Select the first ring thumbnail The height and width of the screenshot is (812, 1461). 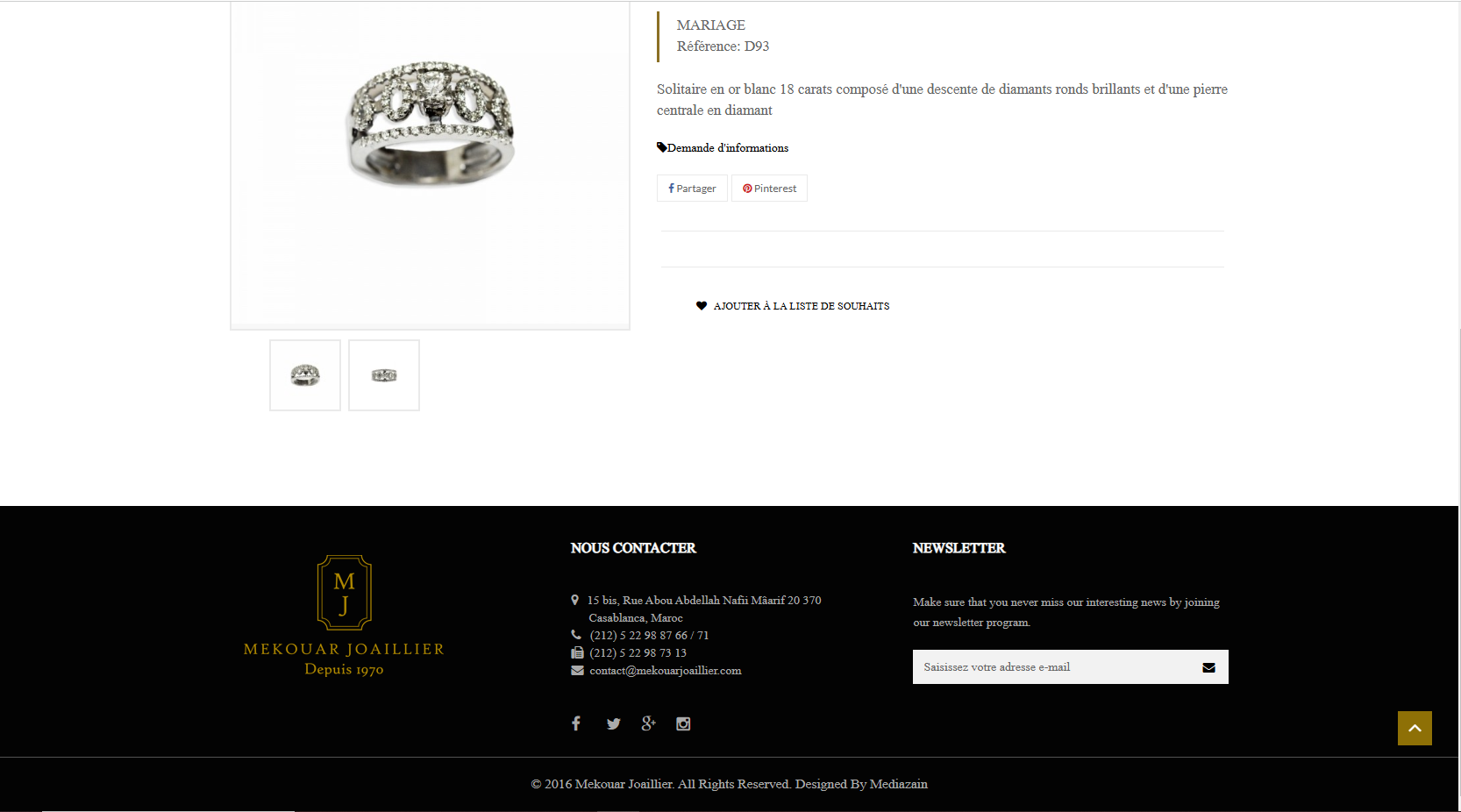click(x=305, y=375)
